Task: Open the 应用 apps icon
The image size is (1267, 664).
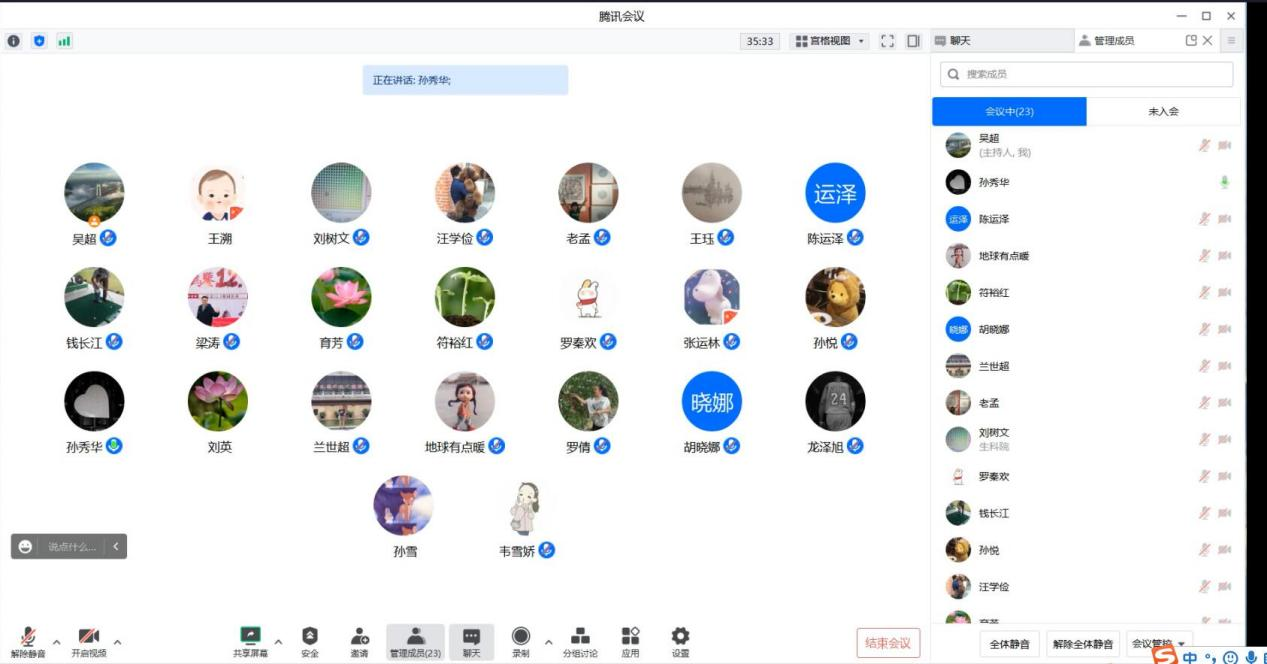Action: tap(630, 637)
